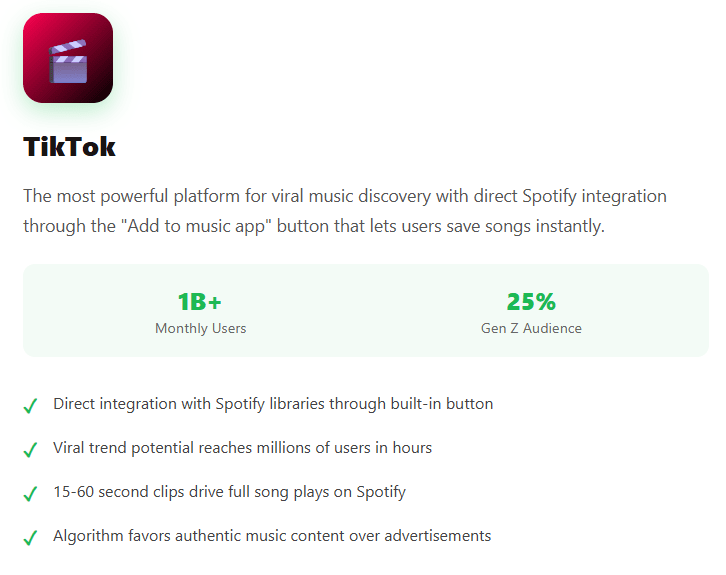Screen dimensions: 726x575
Task: Click the checkmark beside Viral trend potential
Action: pos(31,450)
